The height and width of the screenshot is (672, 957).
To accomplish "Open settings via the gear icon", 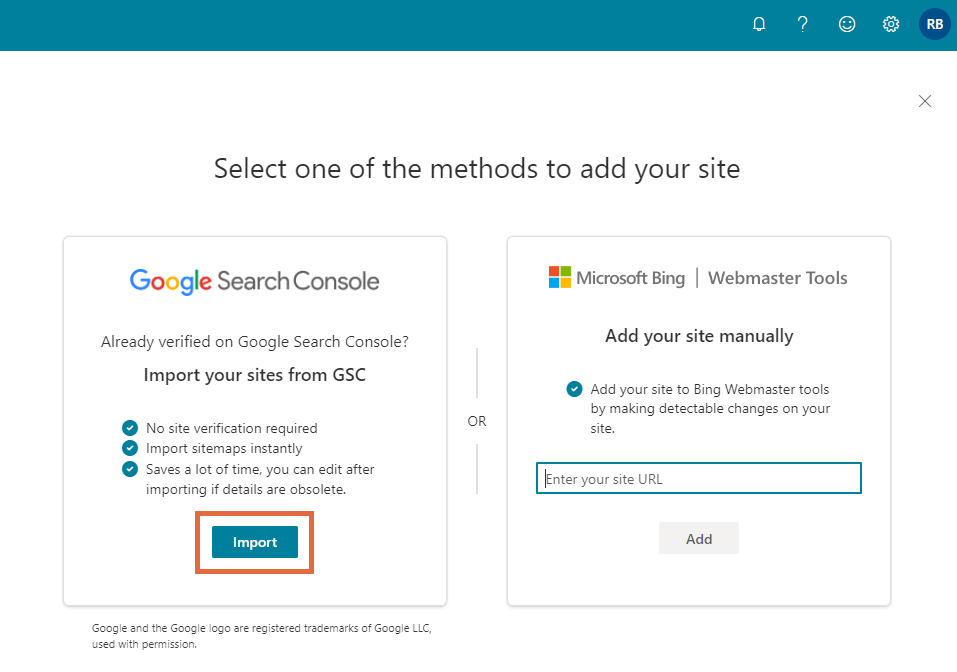I will point(891,24).
